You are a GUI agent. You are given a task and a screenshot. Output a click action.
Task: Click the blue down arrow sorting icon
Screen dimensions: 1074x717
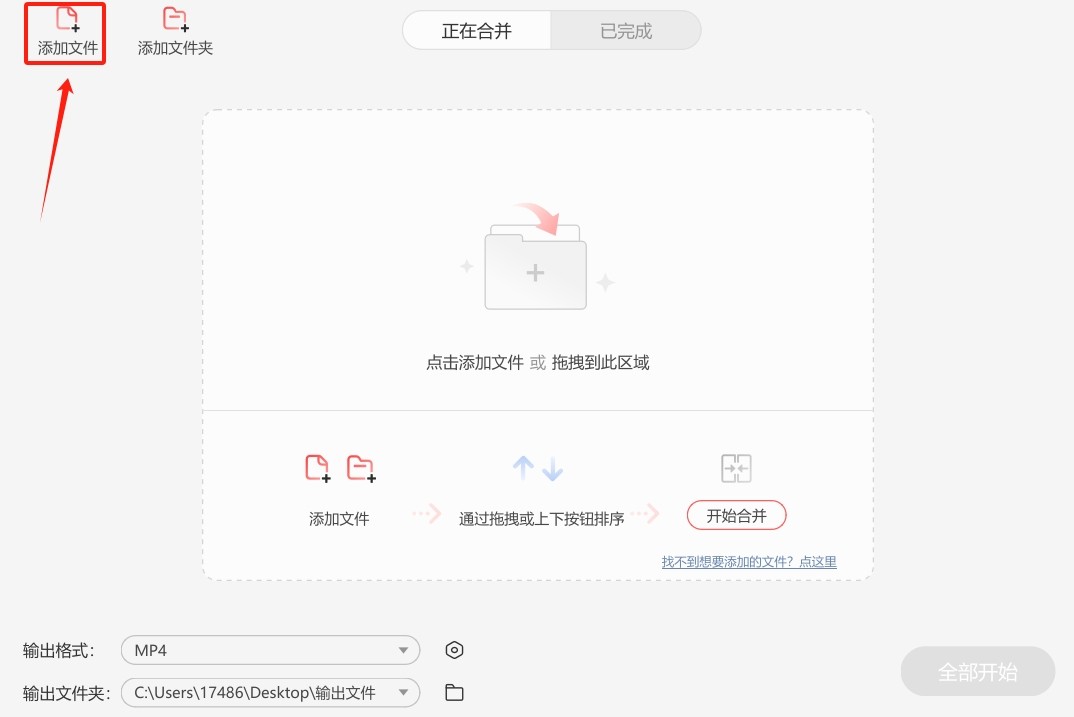coord(553,468)
